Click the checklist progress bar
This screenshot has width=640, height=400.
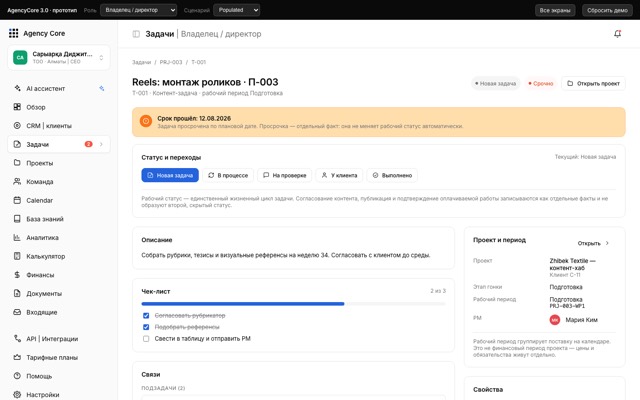tap(293, 304)
